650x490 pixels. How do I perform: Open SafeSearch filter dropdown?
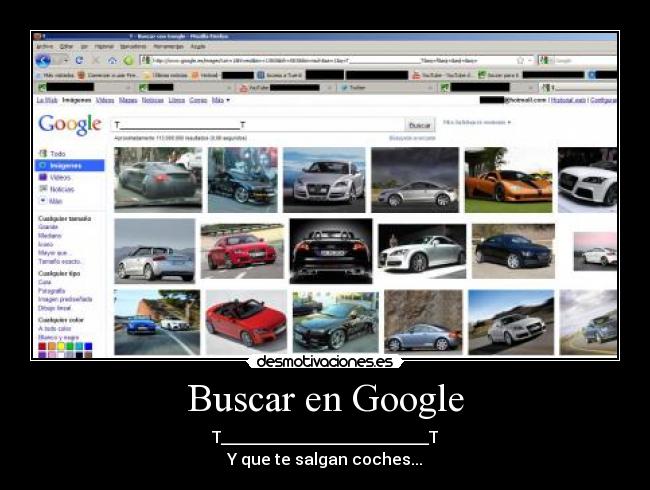point(477,122)
